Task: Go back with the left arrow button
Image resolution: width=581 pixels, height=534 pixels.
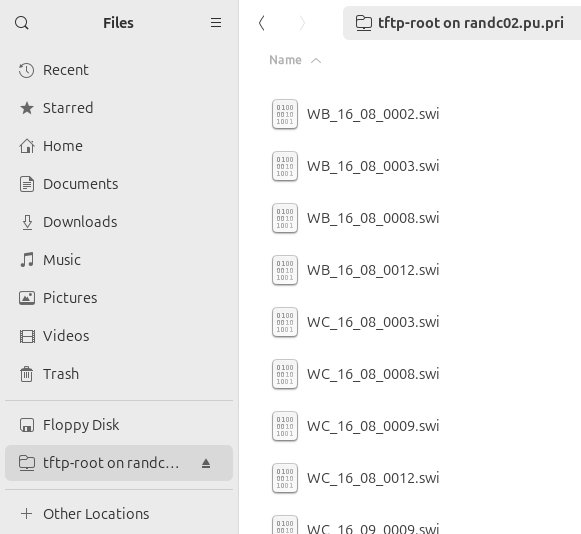Action: [x=262, y=23]
